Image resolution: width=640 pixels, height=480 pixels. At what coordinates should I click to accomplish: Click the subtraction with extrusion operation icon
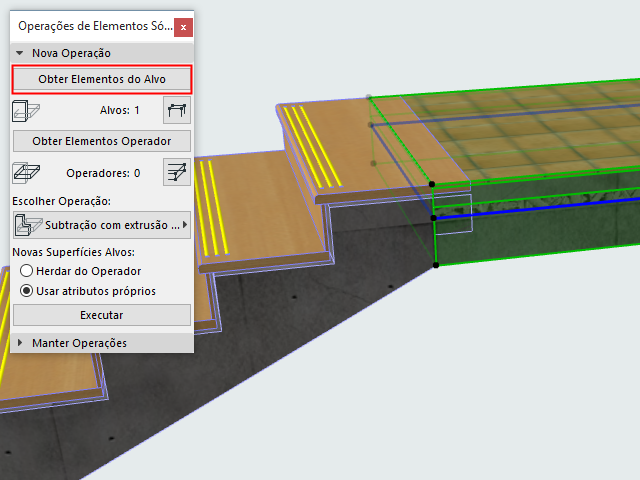coord(28,225)
